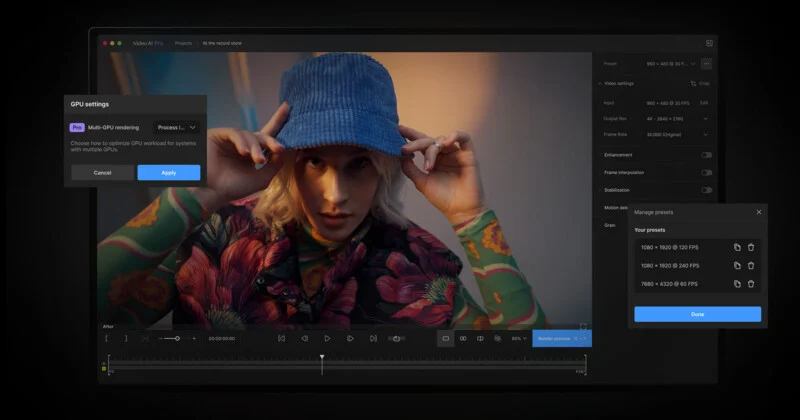Select the comparison view icon next to zoom
Image resolution: width=800 pixels, height=420 pixels.
tap(497, 338)
